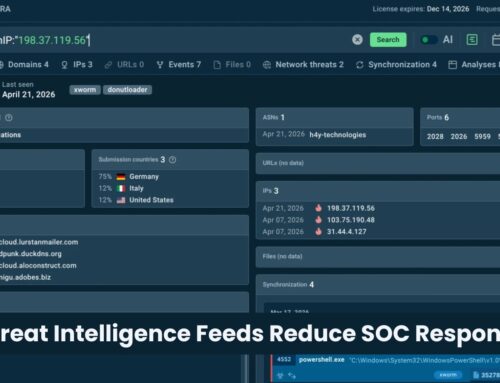This screenshot has width=500, height=383.
Task: Click the search query input field
Action: pyautogui.click(x=173, y=40)
